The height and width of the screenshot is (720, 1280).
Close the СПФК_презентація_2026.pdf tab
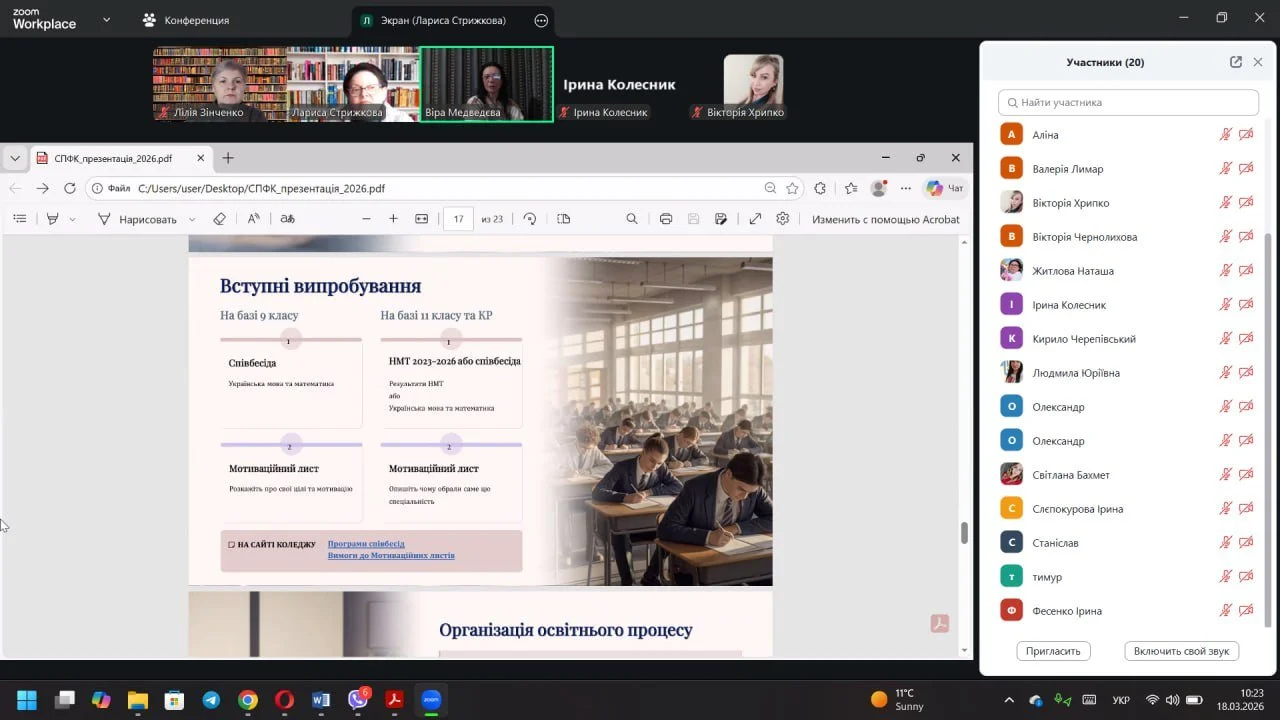[200, 158]
